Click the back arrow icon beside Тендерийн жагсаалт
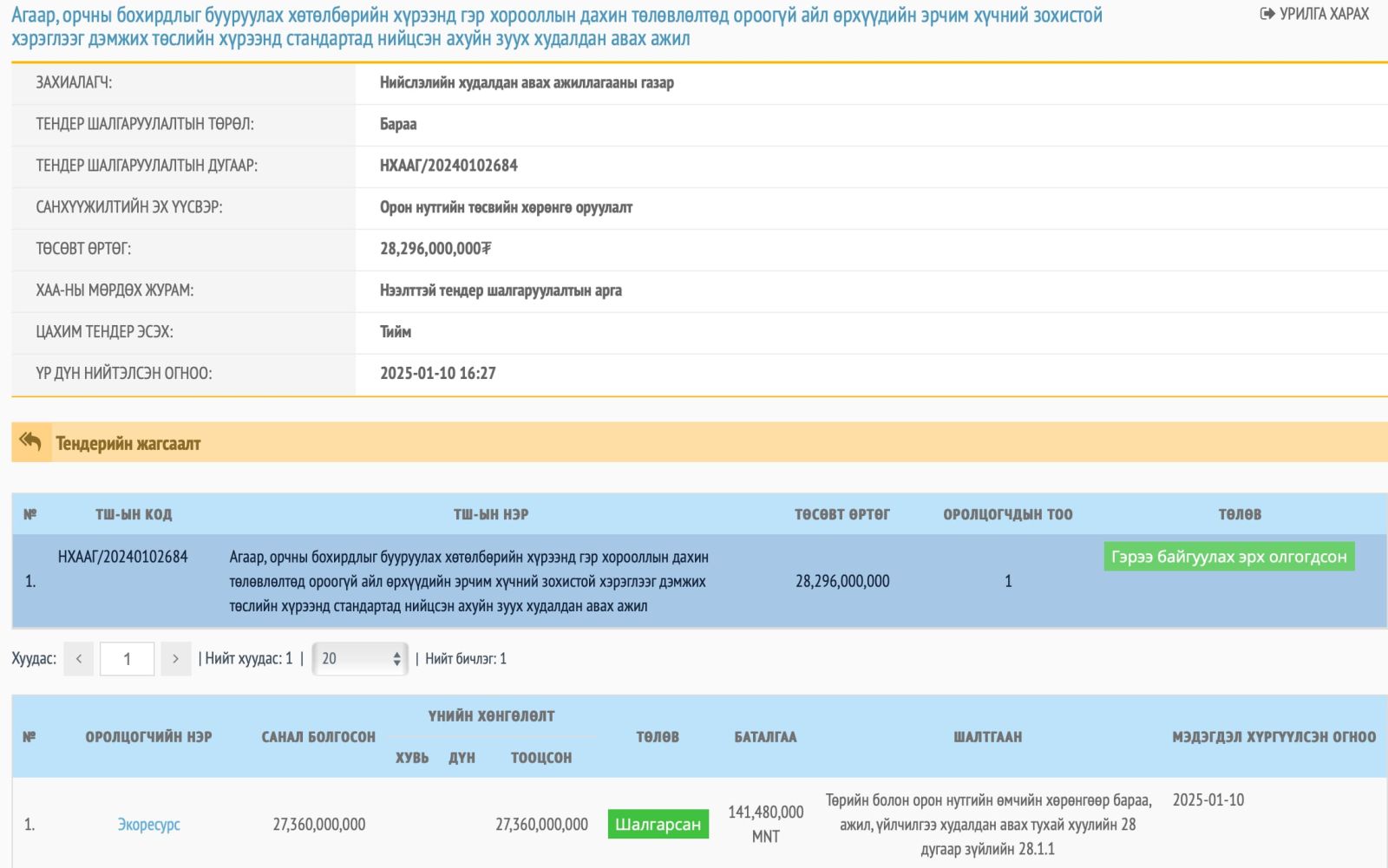 30,442
